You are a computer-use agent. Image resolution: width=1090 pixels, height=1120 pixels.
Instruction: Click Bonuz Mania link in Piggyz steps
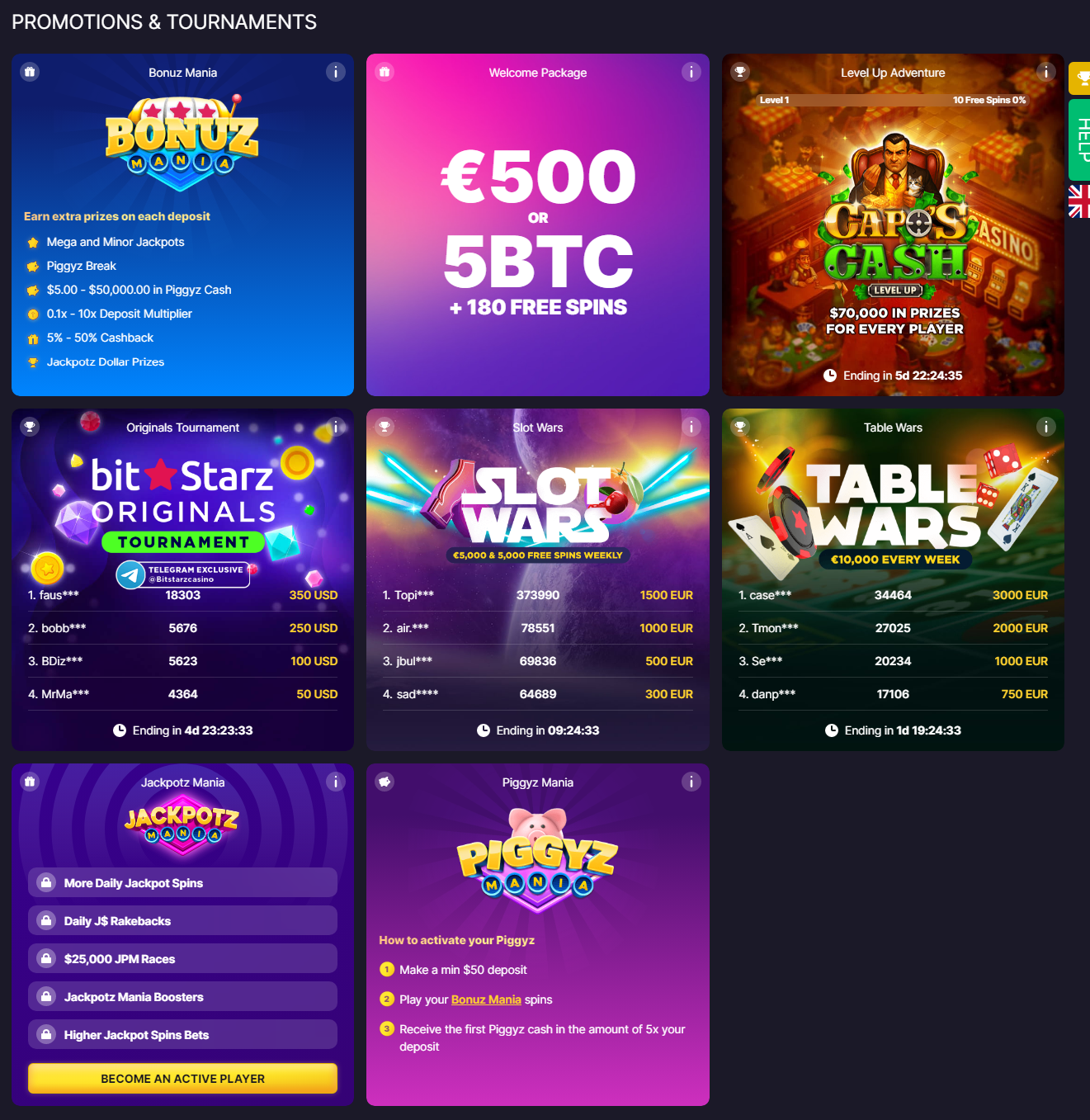(486, 999)
